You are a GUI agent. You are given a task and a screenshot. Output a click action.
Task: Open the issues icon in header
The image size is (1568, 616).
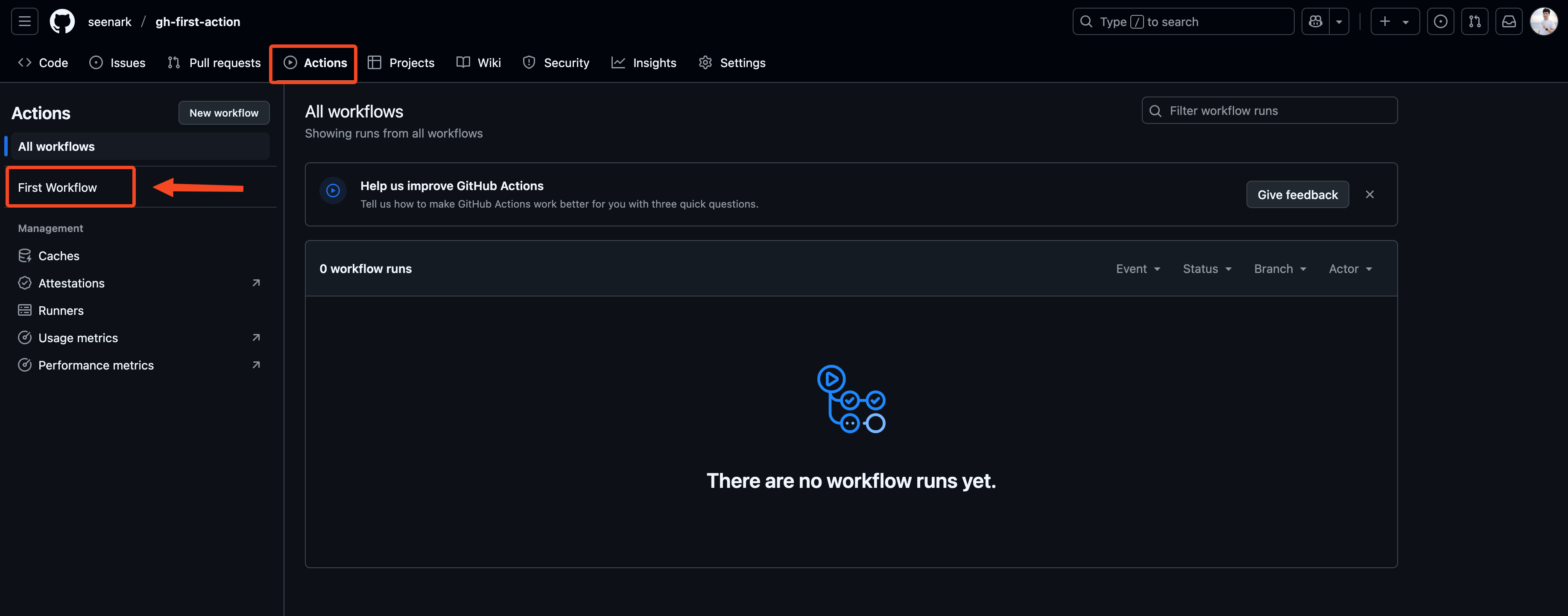(x=1440, y=21)
